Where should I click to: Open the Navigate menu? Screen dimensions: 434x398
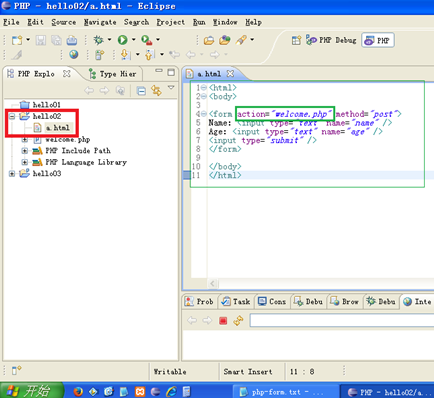click(x=100, y=22)
